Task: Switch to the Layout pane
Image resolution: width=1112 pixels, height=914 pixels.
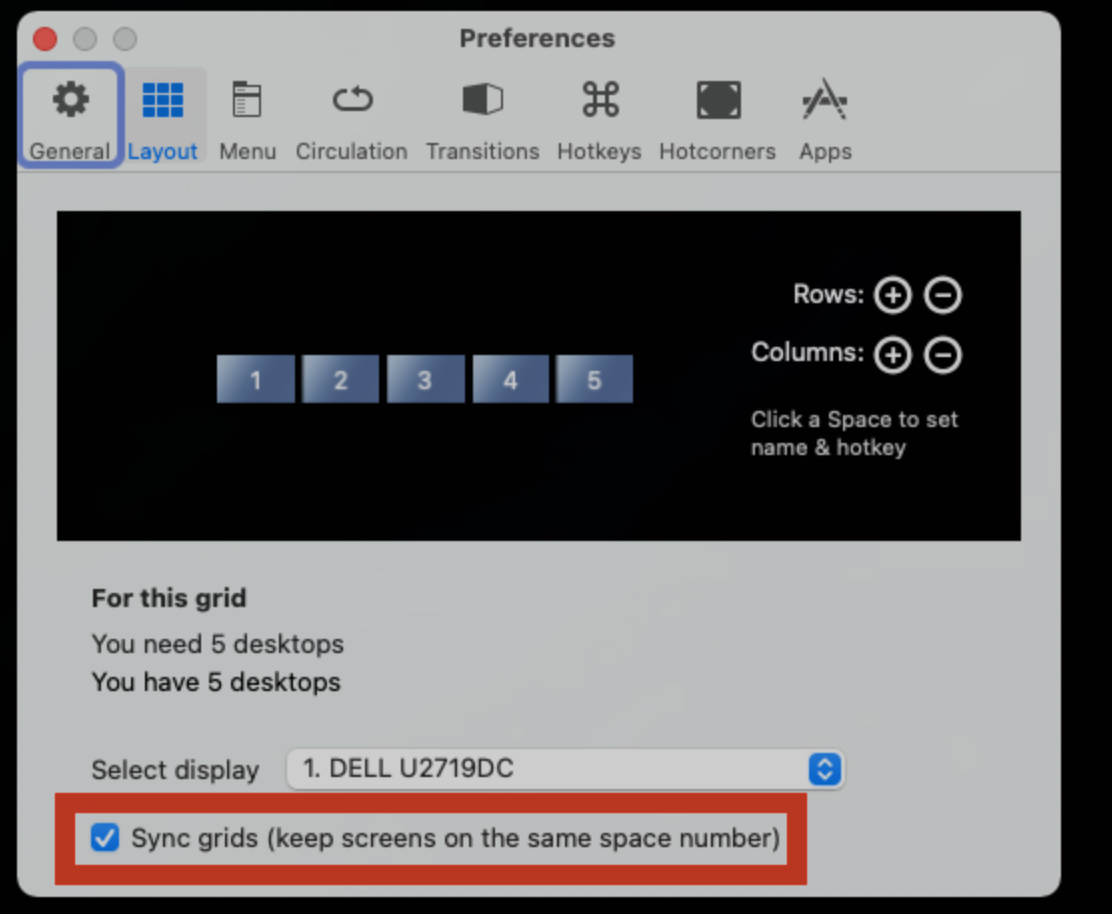Action: [x=162, y=113]
